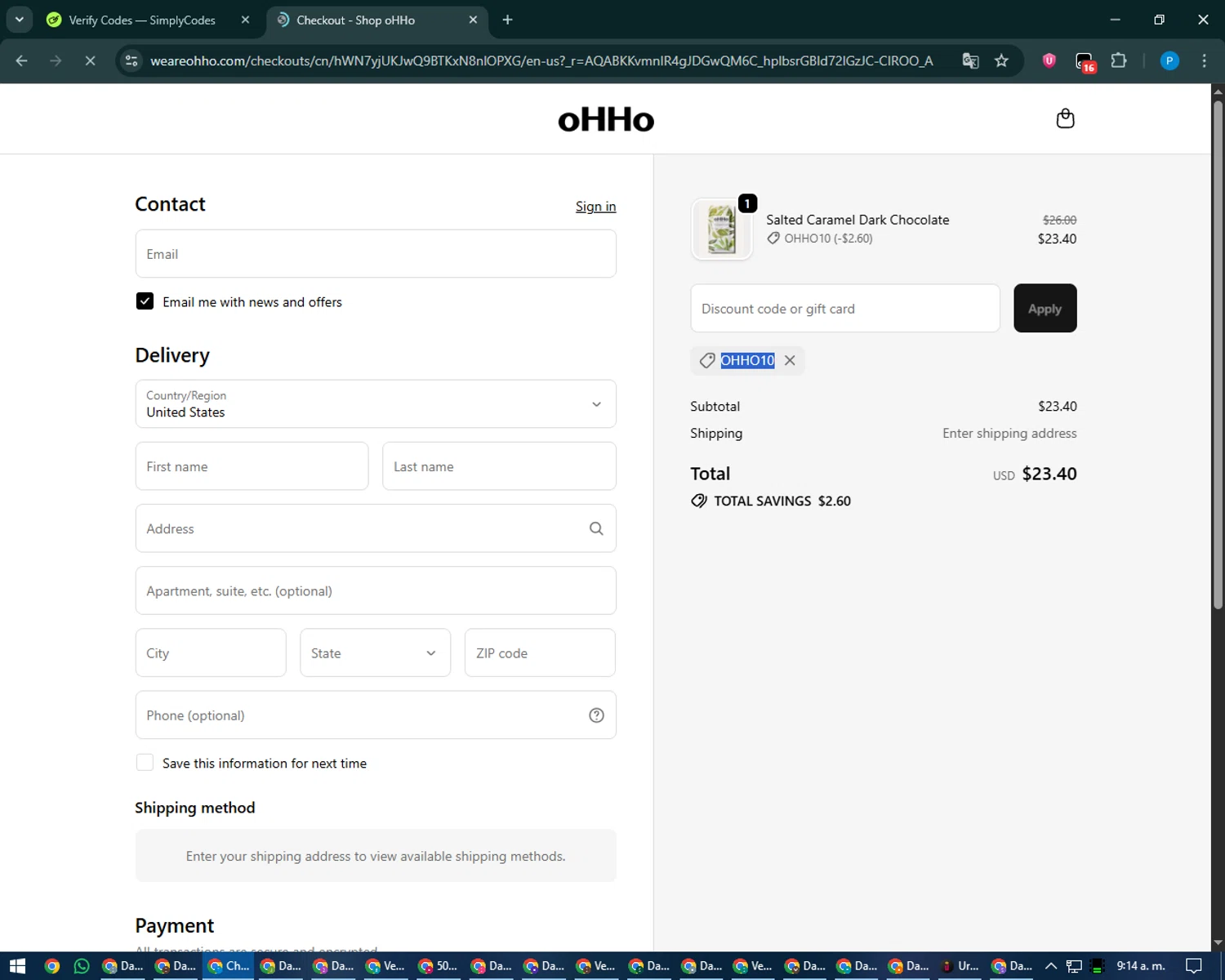The height and width of the screenshot is (980, 1225).
Task: Click the translate page icon
Action: pyautogui.click(x=970, y=60)
